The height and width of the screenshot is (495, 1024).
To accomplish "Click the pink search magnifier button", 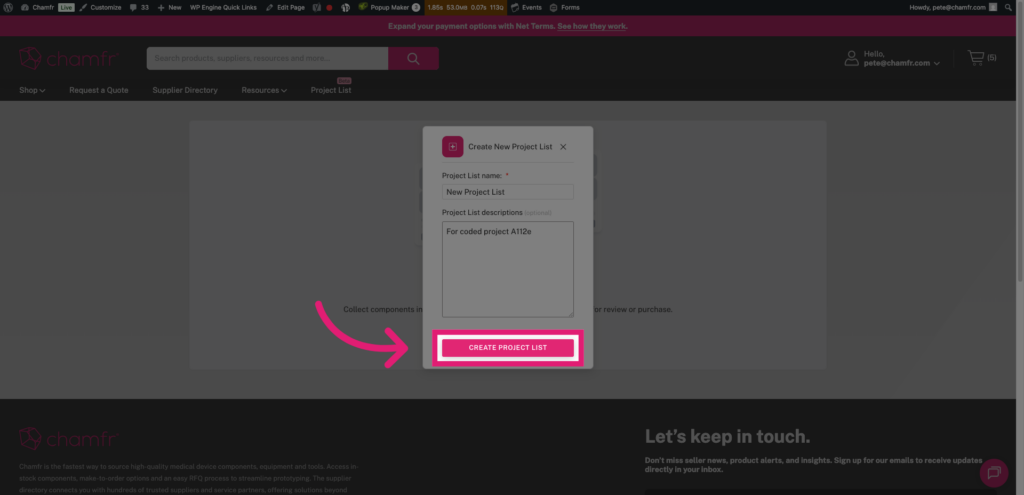I will [413, 58].
